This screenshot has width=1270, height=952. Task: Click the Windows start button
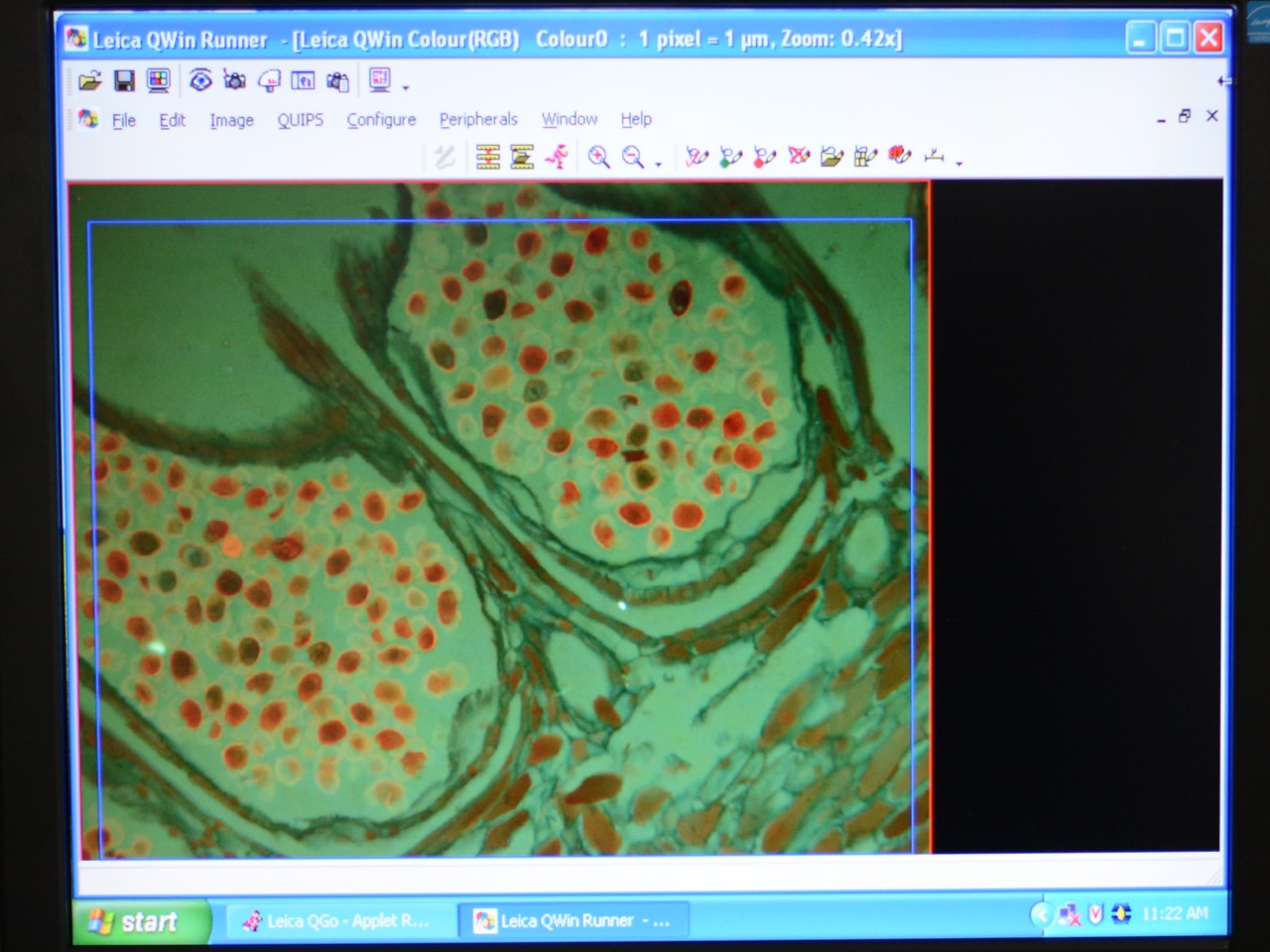pyautogui.click(x=141, y=922)
